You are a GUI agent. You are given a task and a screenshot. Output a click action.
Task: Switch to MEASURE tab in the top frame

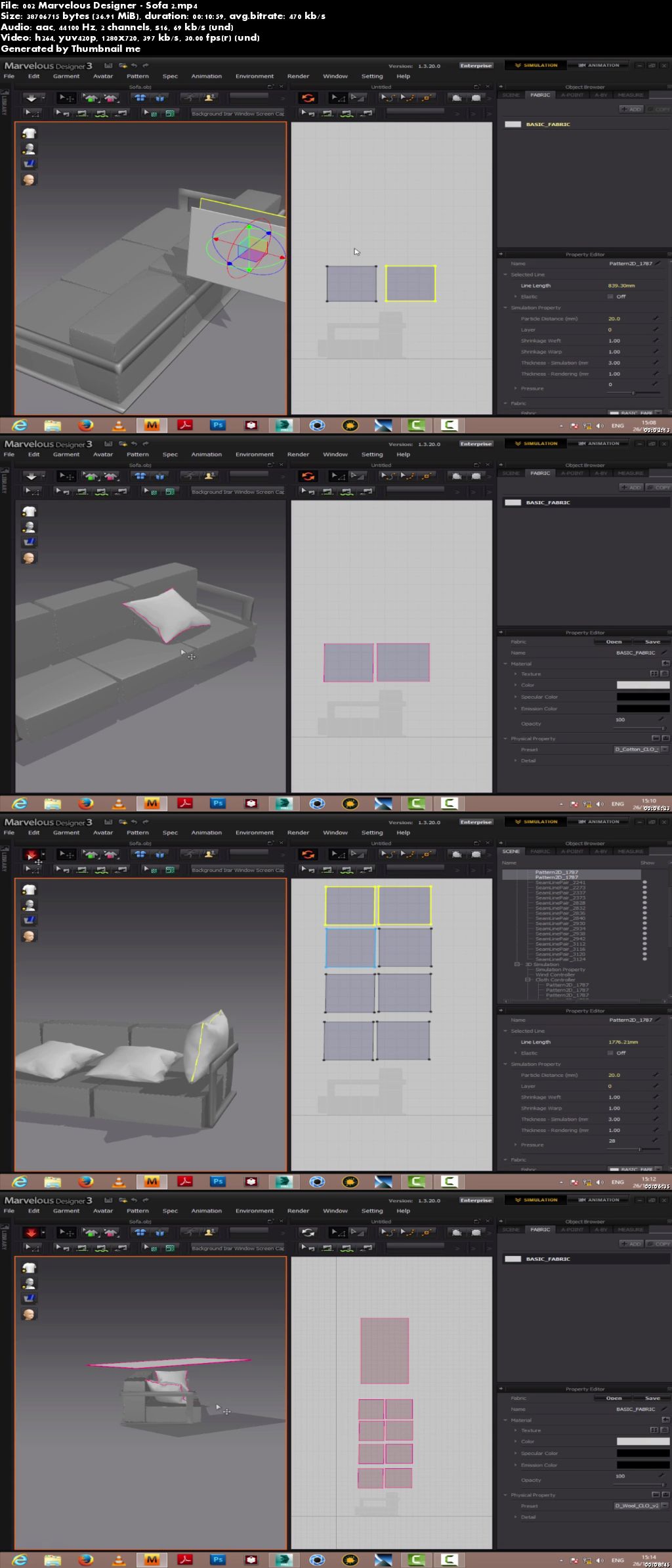pyautogui.click(x=630, y=95)
